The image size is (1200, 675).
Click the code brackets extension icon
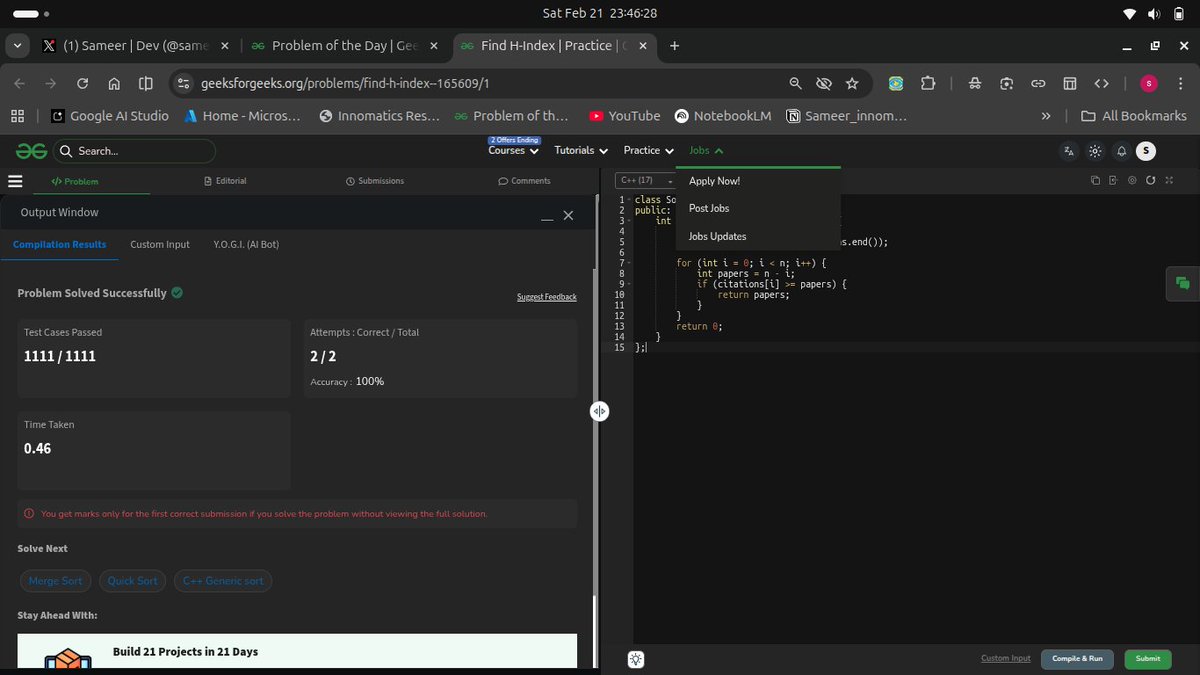(1101, 84)
